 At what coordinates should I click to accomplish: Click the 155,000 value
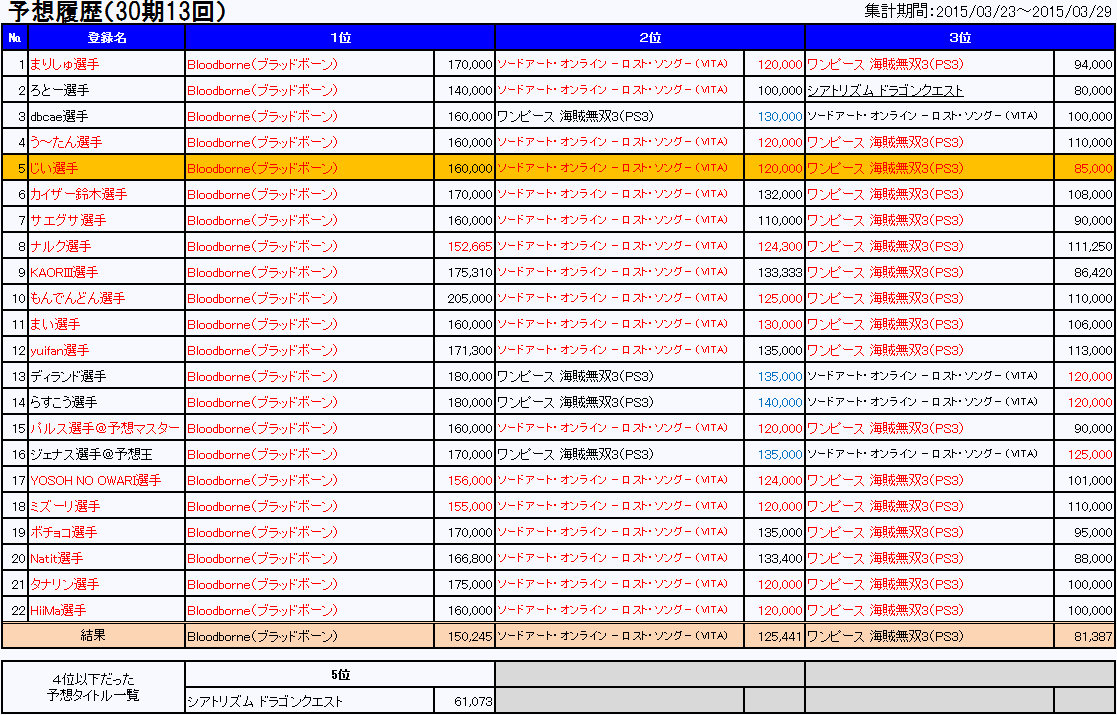point(470,506)
